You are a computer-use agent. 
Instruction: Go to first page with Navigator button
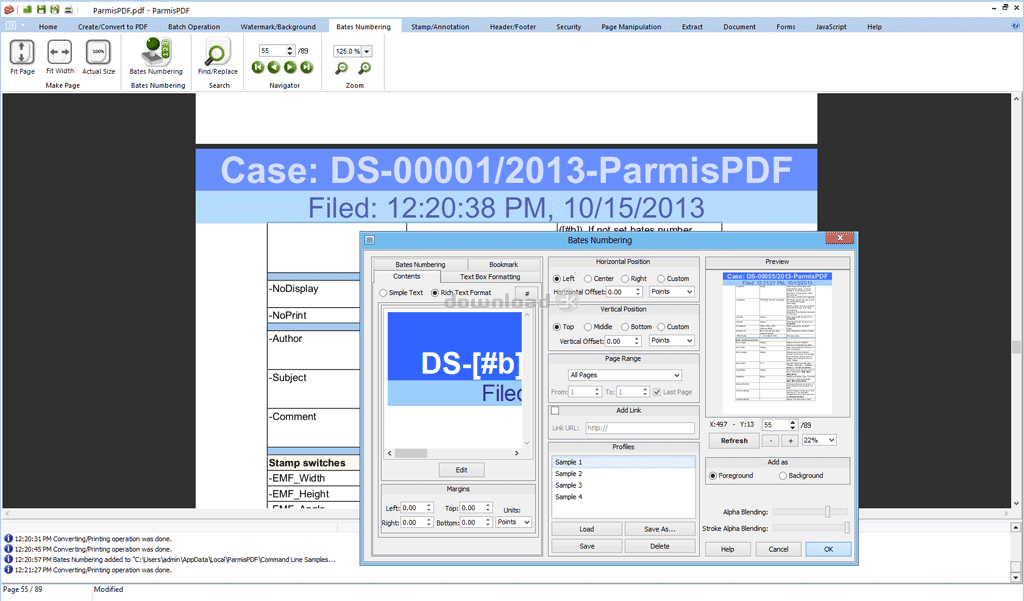coord(258,67)
